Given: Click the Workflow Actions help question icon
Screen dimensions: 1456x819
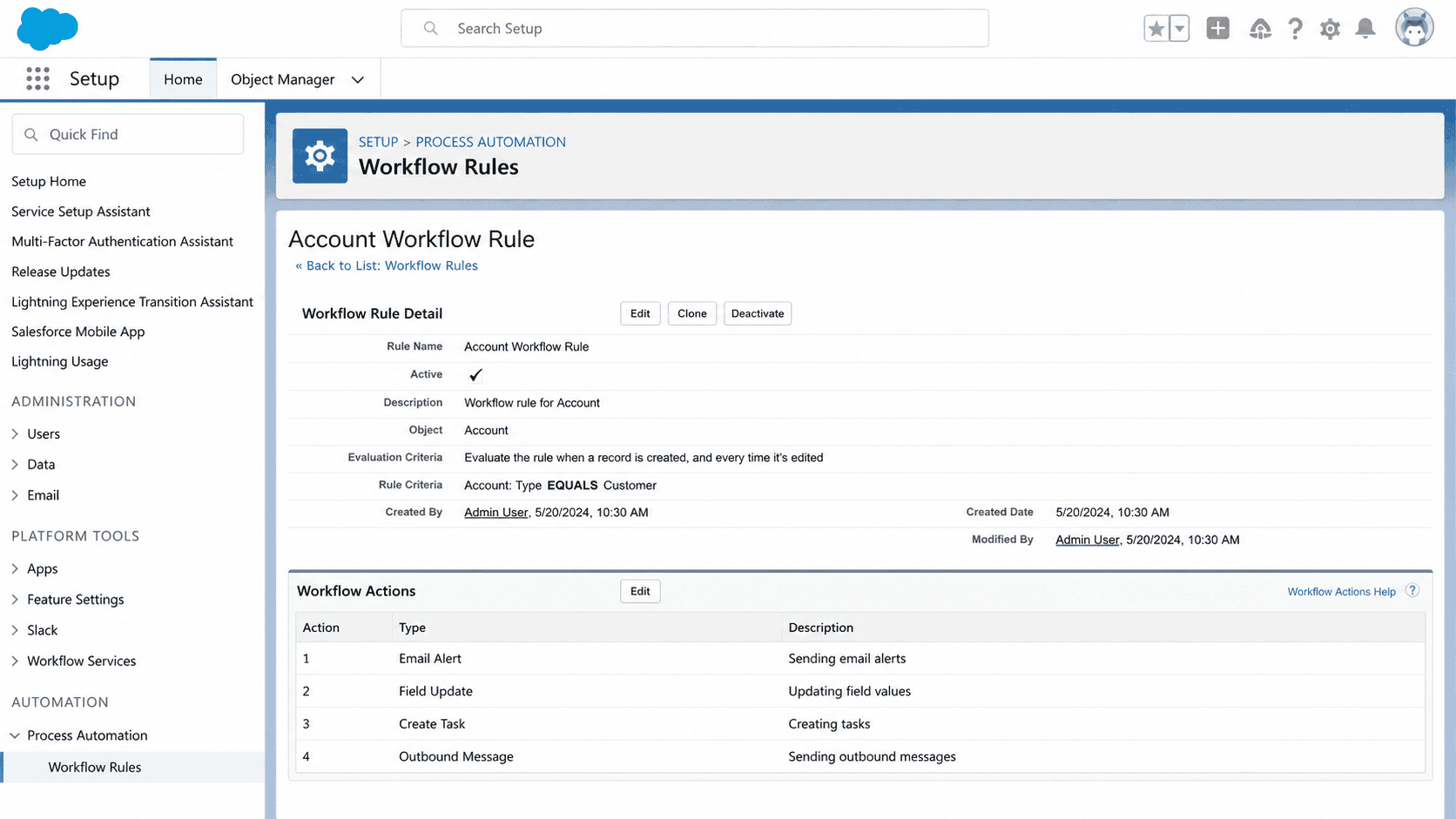Looking at the screenshot, I should click(x=1412, y=590).
